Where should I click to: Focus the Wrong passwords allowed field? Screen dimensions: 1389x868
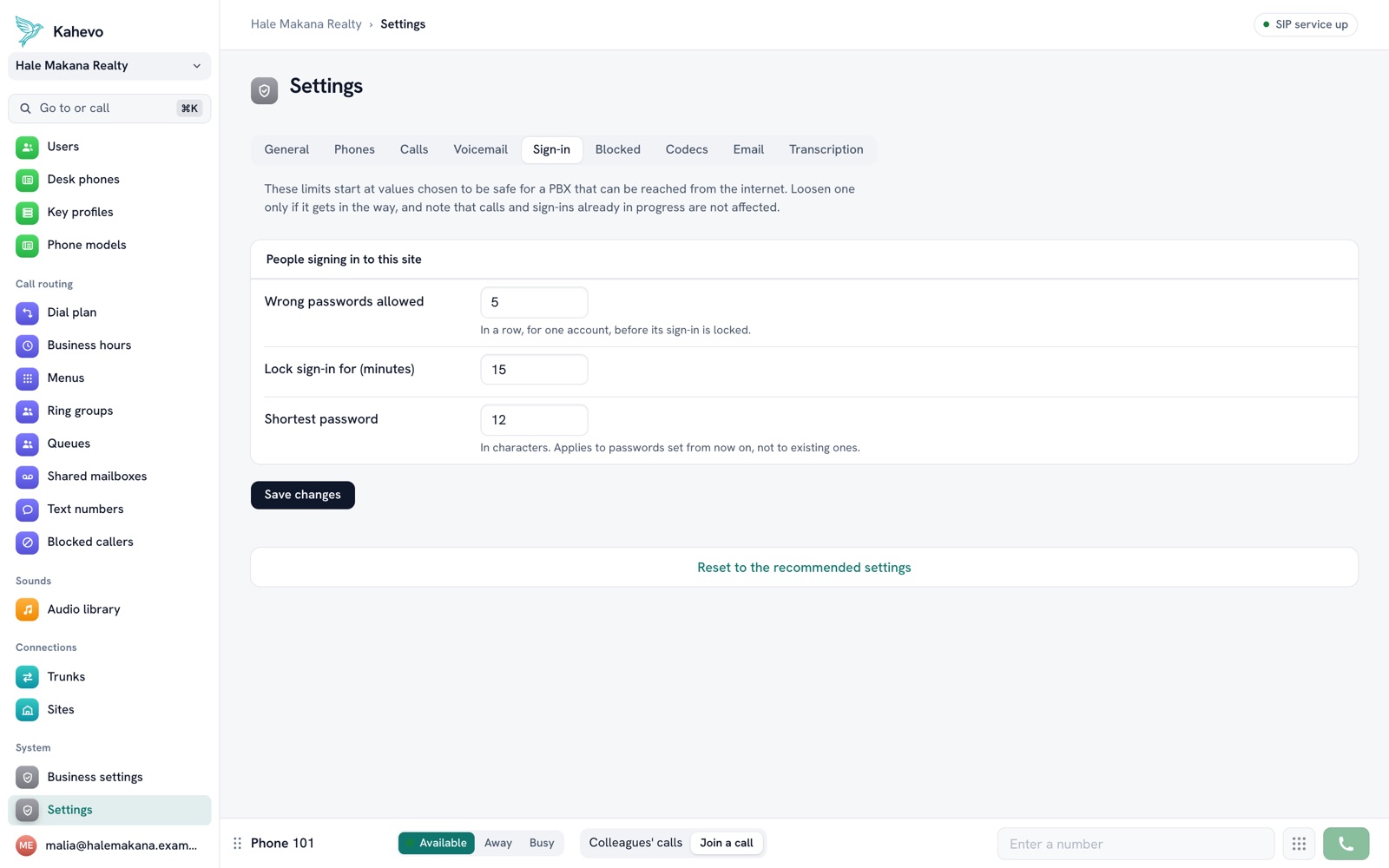coord(534,302)
